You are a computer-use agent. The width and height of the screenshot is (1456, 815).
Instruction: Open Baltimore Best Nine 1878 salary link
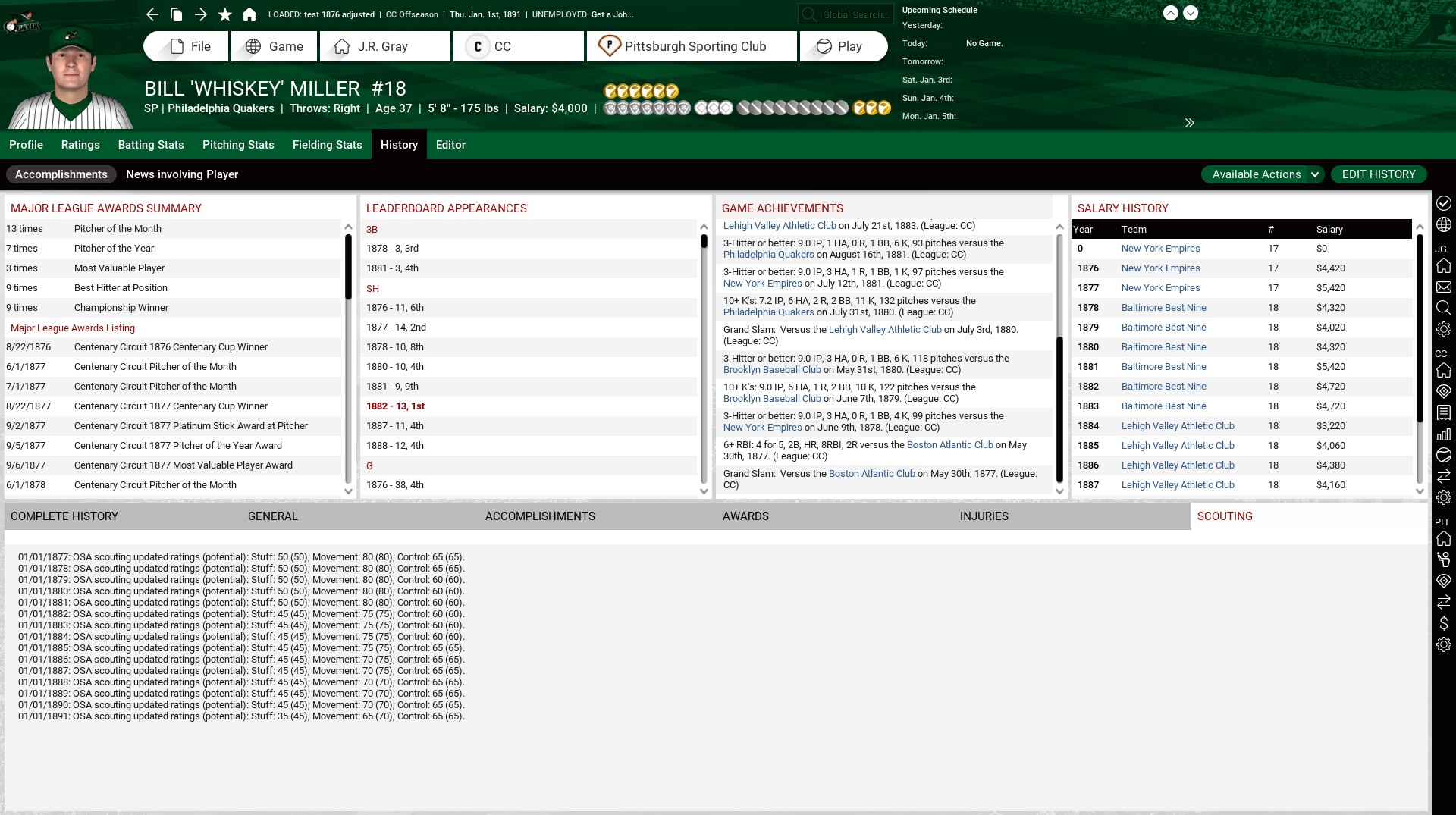(x=1163, y=308)
